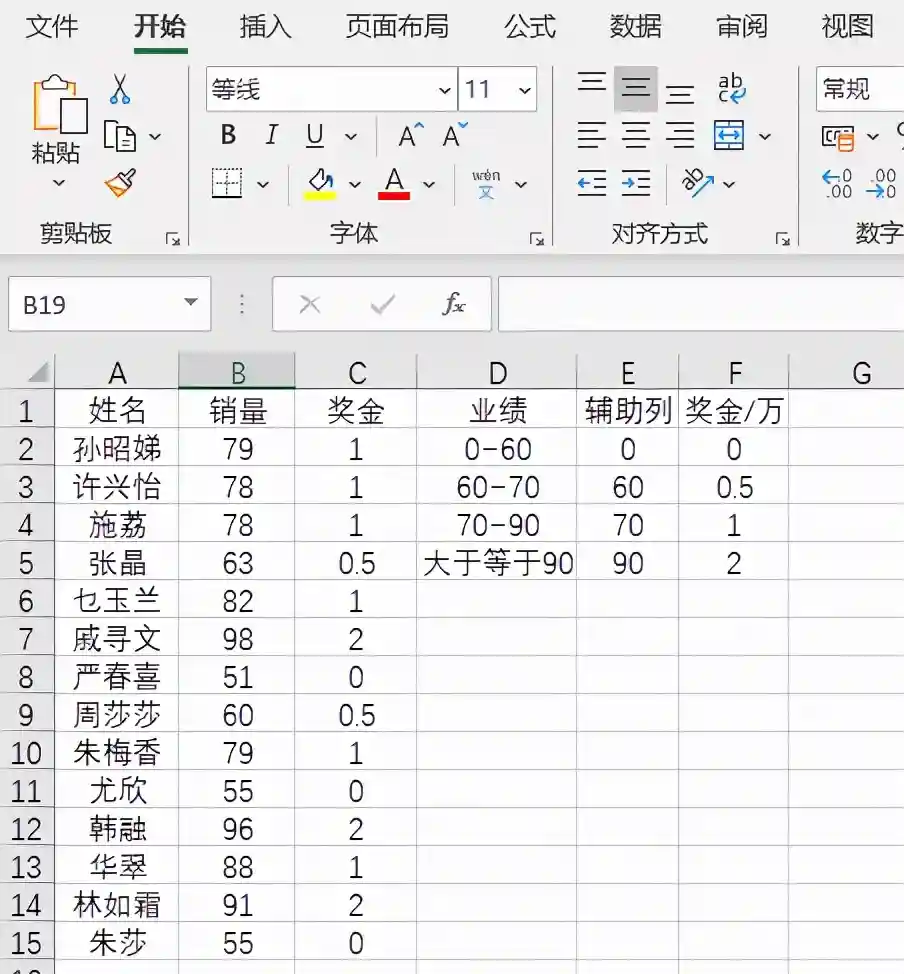
Task: Toggle Italic formatting
Action: click(271, 136)
